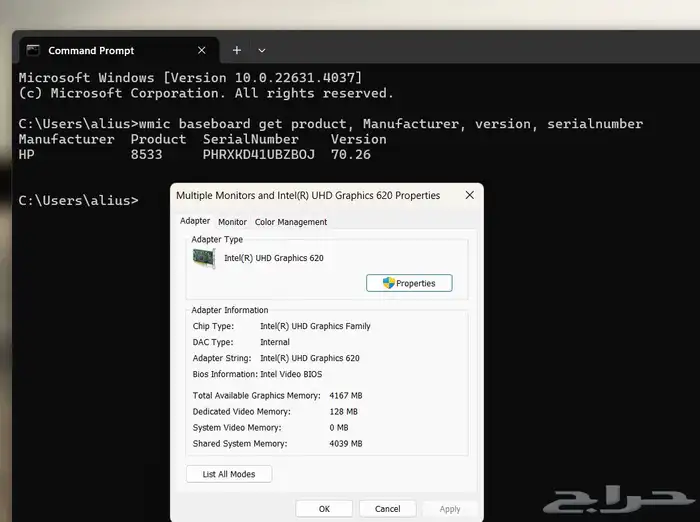
Task: Select the Command Prompt tab title
Action: point(91,51)
